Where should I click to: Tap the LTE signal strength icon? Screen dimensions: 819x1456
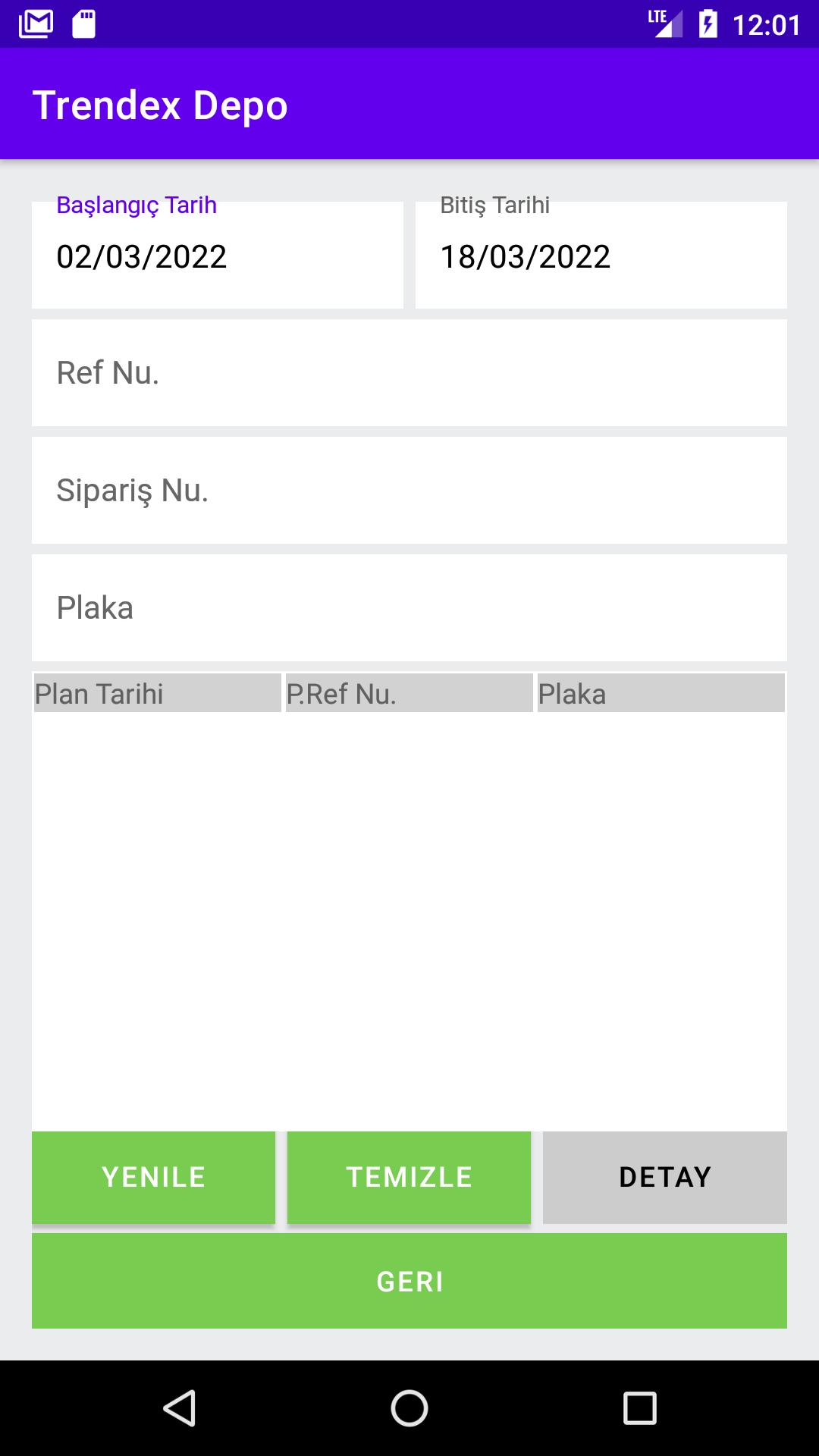665,24
